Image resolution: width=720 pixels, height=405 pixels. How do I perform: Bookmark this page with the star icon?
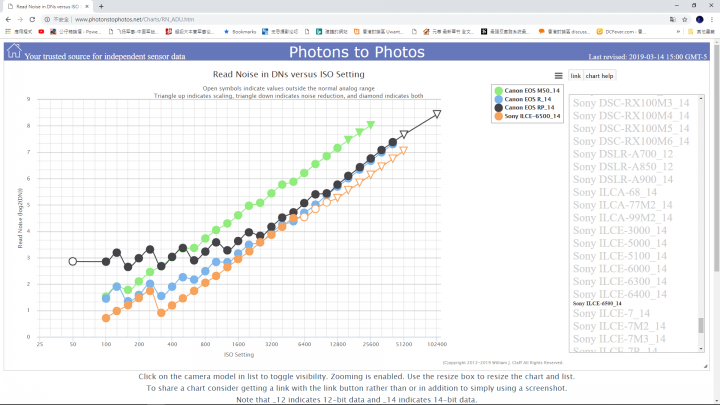685,19
